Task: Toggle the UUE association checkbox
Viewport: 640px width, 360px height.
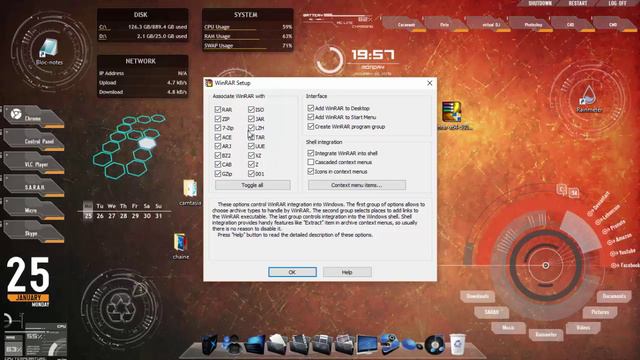Action: 251,146
